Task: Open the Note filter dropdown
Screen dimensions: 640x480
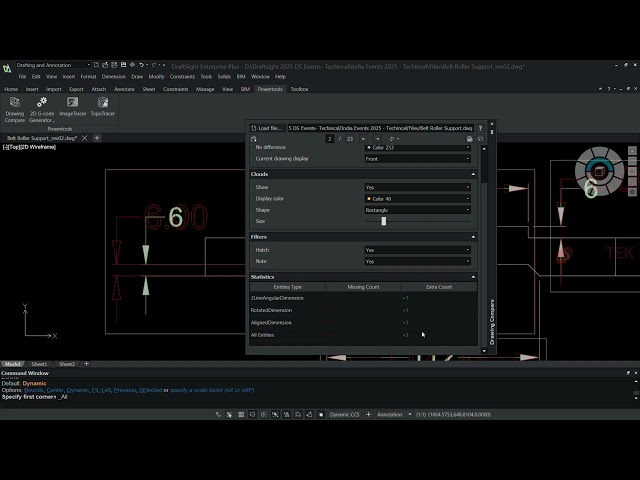Action: click(418, 261)
